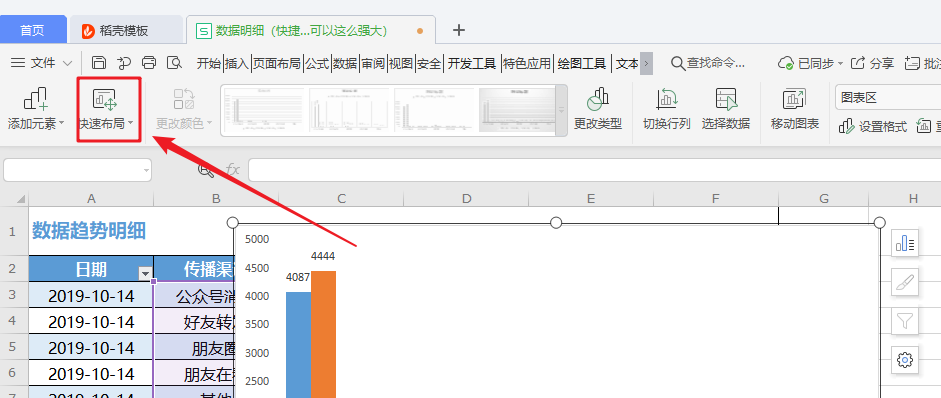Expand the 图表区 chart element selector
The image size is (941, 398).
(x=888, y=97)
